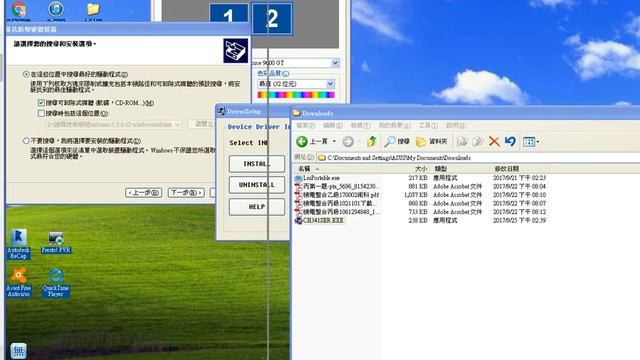Click the date 2017/9/21 下午 02:23

tap(519, 178)
